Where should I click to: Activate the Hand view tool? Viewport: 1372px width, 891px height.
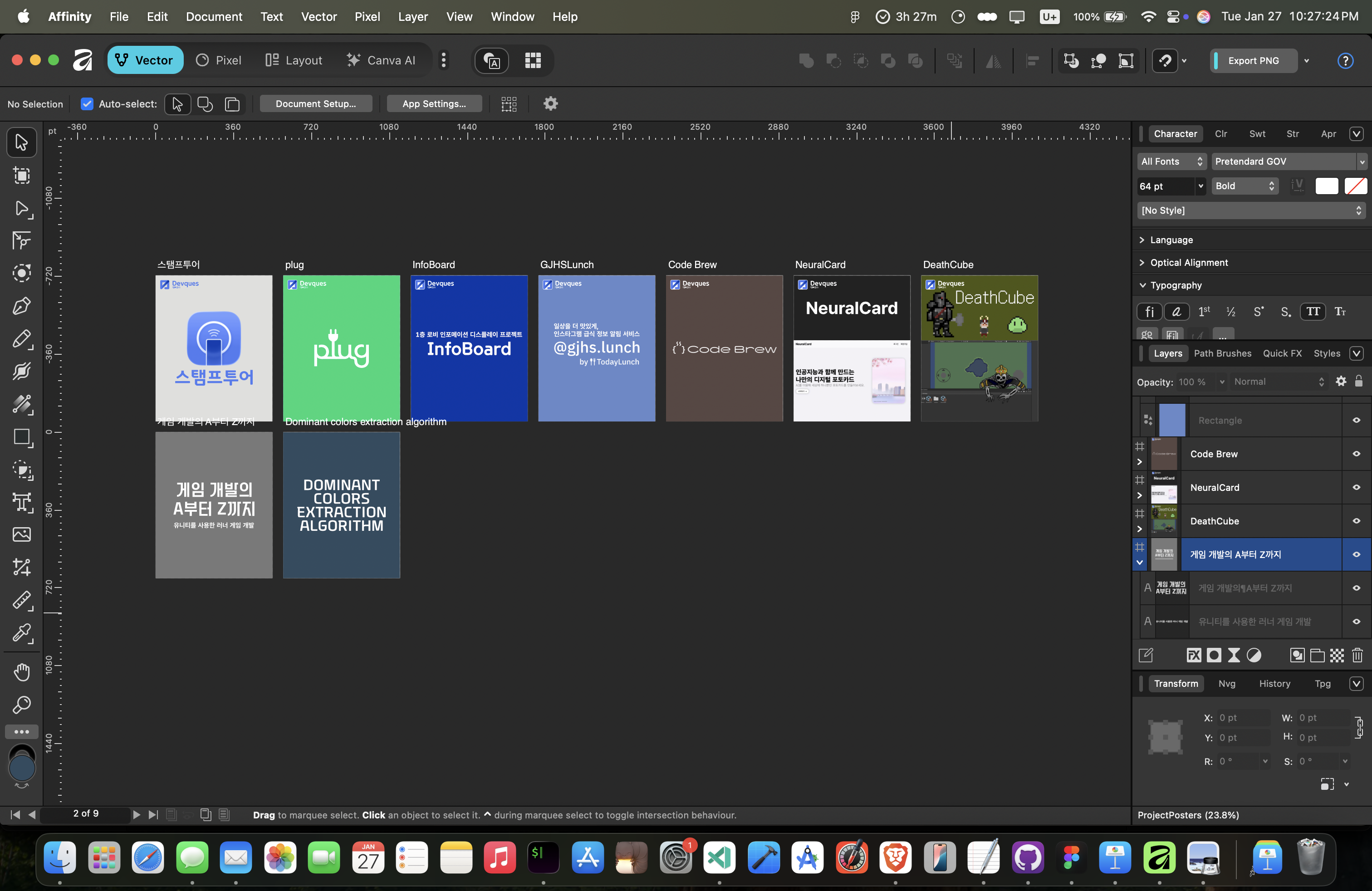22,672
